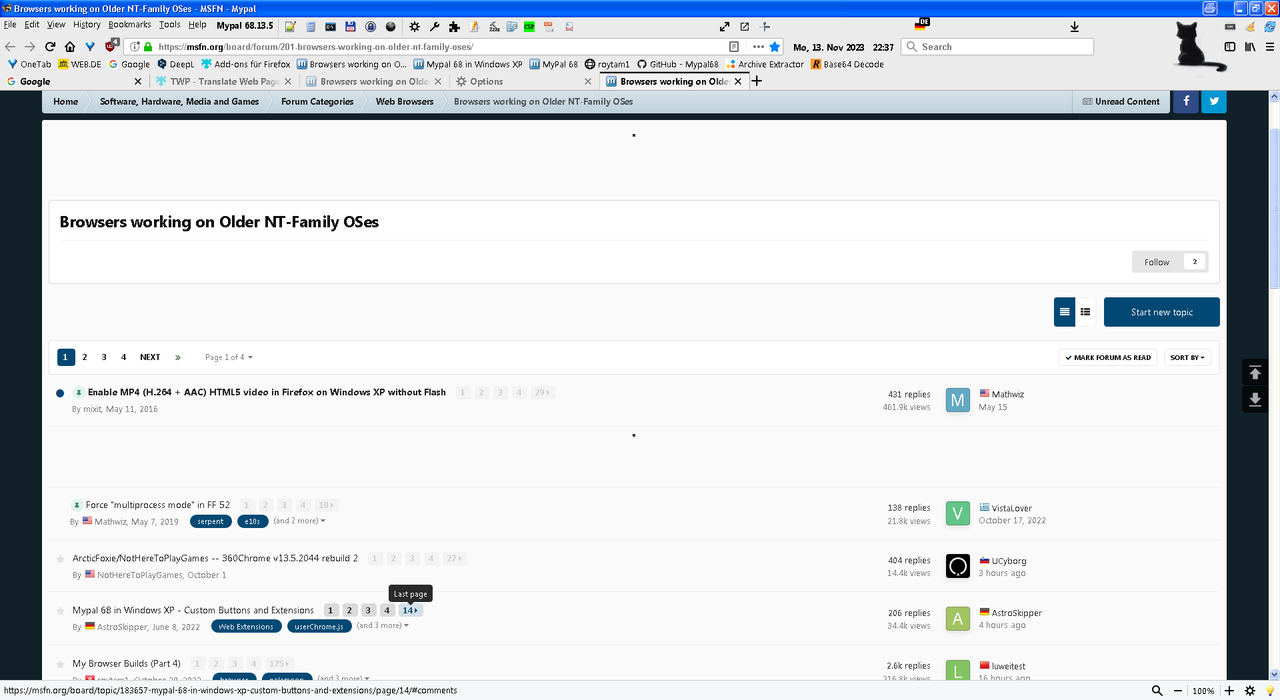Click unread dot on Enable MP4 topic
Image resolution: width=1280 pixels, height=700 pixels.
(60, 393)
